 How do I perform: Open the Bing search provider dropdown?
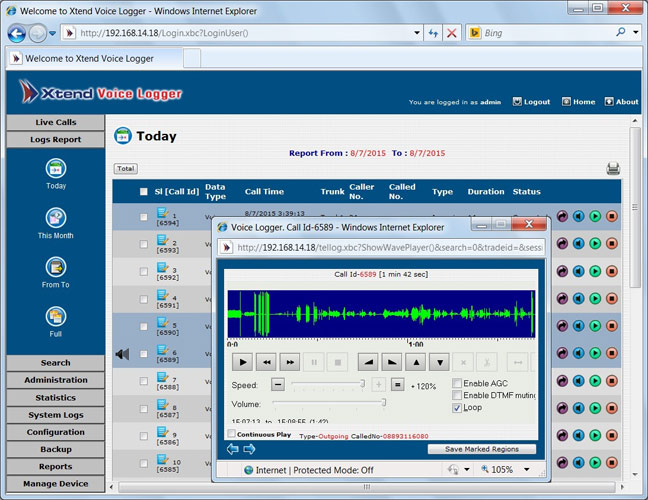[636, 32]
